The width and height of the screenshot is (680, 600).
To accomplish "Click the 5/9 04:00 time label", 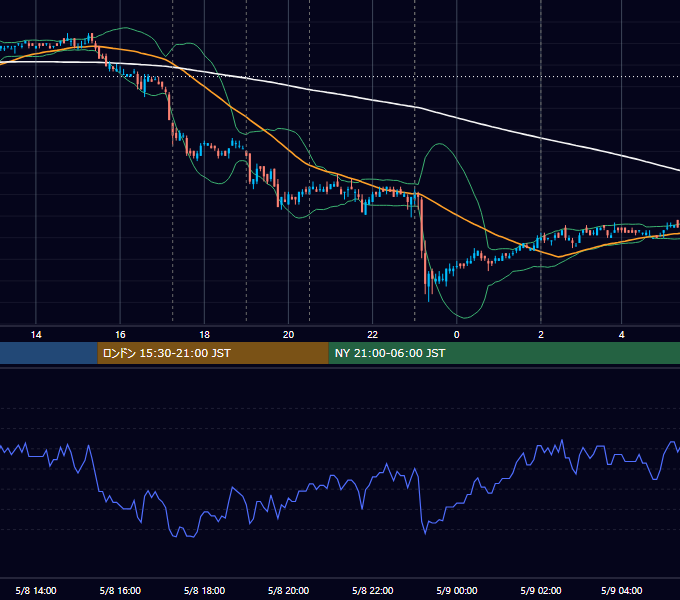I will 621,590.
